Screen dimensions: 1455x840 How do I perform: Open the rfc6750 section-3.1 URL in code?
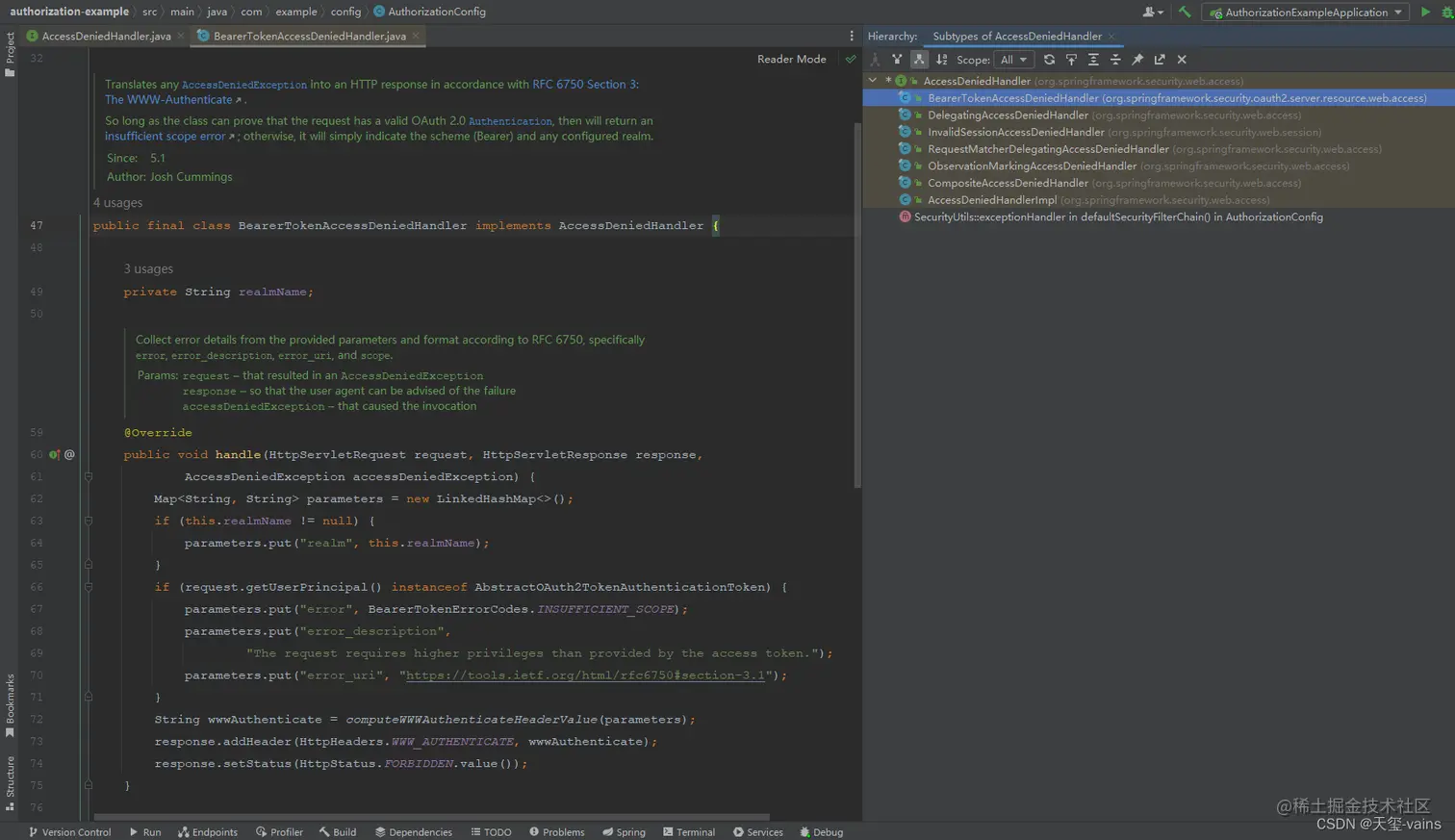(x=585, y=675)
